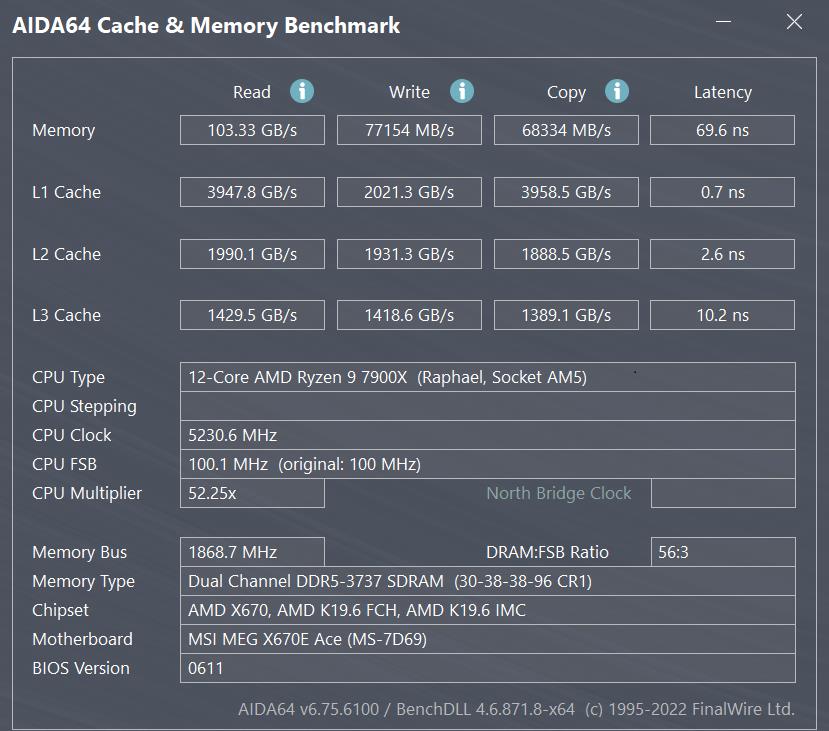The image size is (829, 731).
Task: Click the CPU Multiplier 52.25x field
Action: point(252,493)
